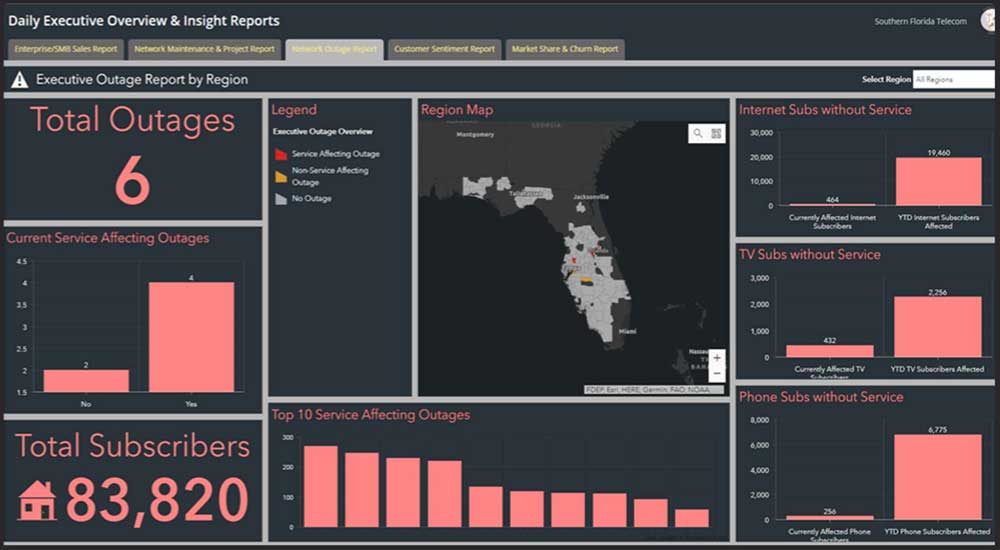Click the warning triangle outage icon

[19, 80]
